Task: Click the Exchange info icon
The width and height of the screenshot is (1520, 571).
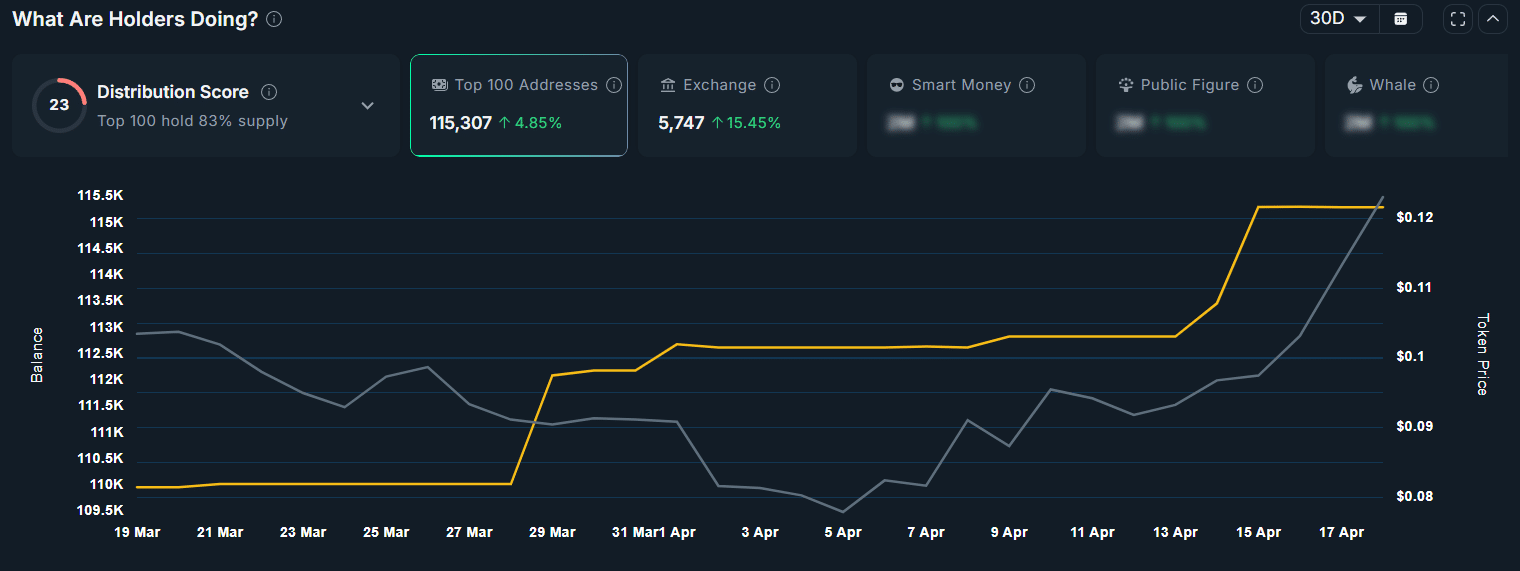Action: tap(772, 85)
